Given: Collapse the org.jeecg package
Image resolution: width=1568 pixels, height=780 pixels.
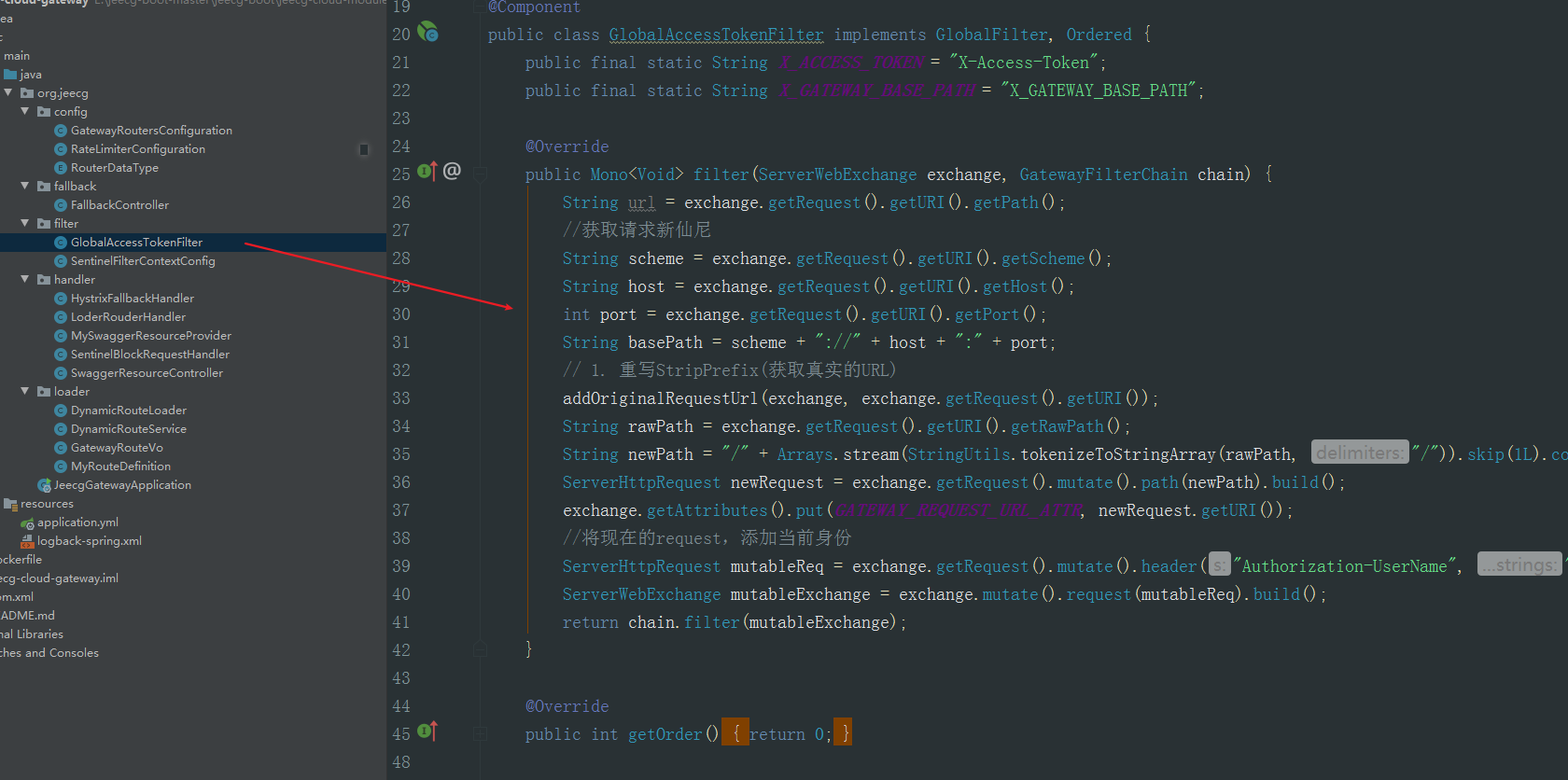Looking at the screenshot, I should coord(8,92).
